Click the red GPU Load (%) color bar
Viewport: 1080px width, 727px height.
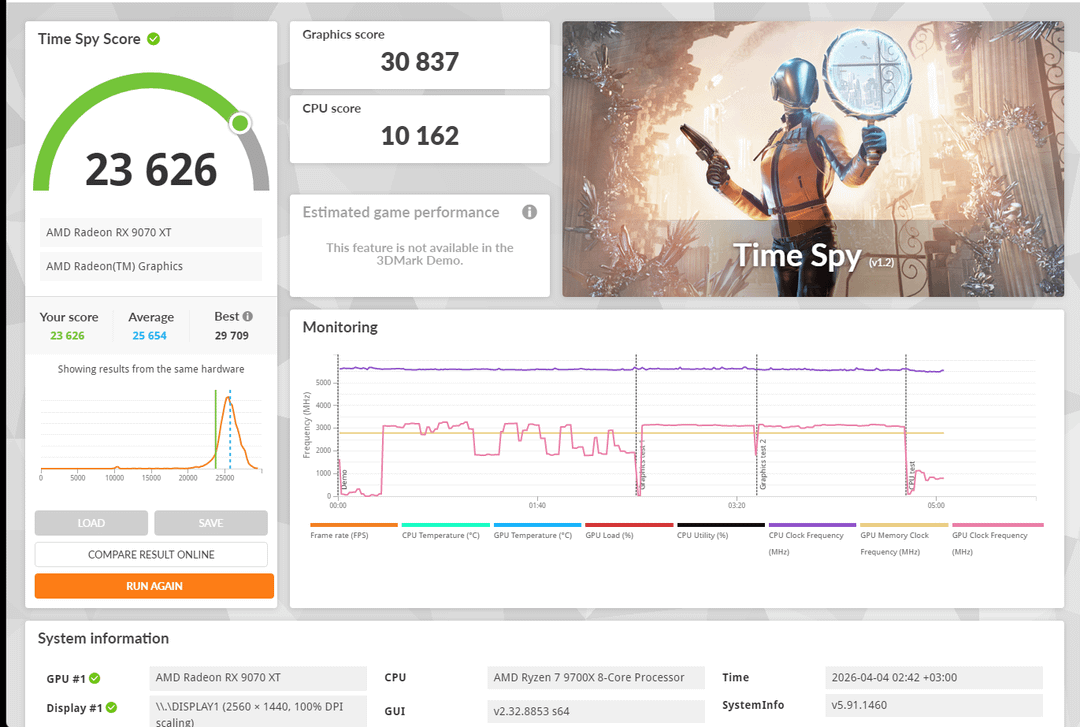[x=629, y=525]
